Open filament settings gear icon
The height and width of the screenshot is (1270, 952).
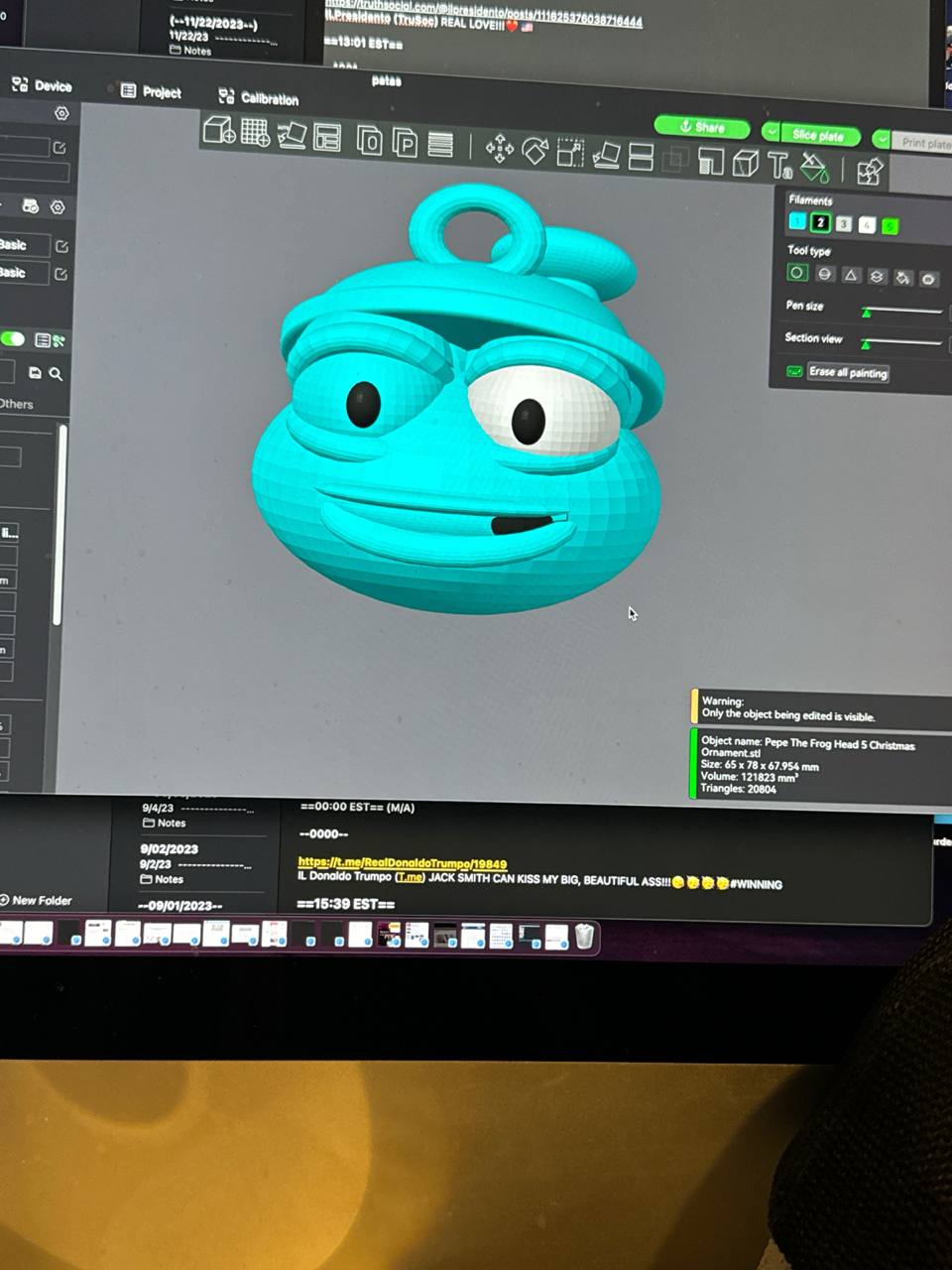pyautogui.click(x=58, y=207)
